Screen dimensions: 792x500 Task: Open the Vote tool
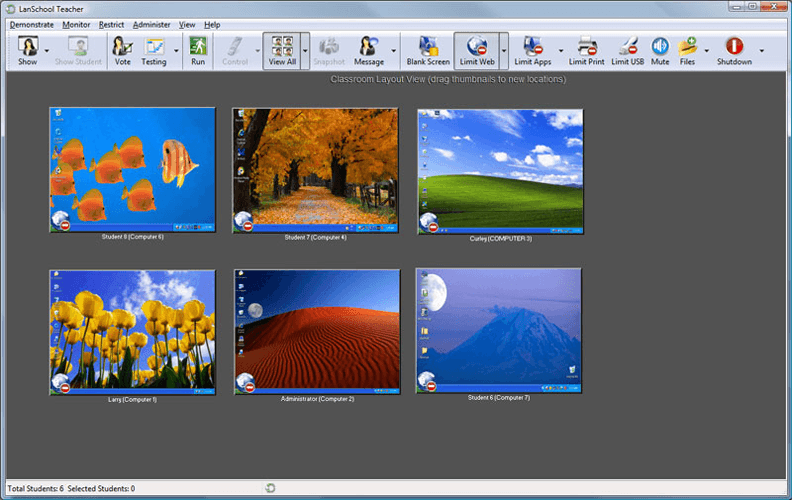pos(122,48)
